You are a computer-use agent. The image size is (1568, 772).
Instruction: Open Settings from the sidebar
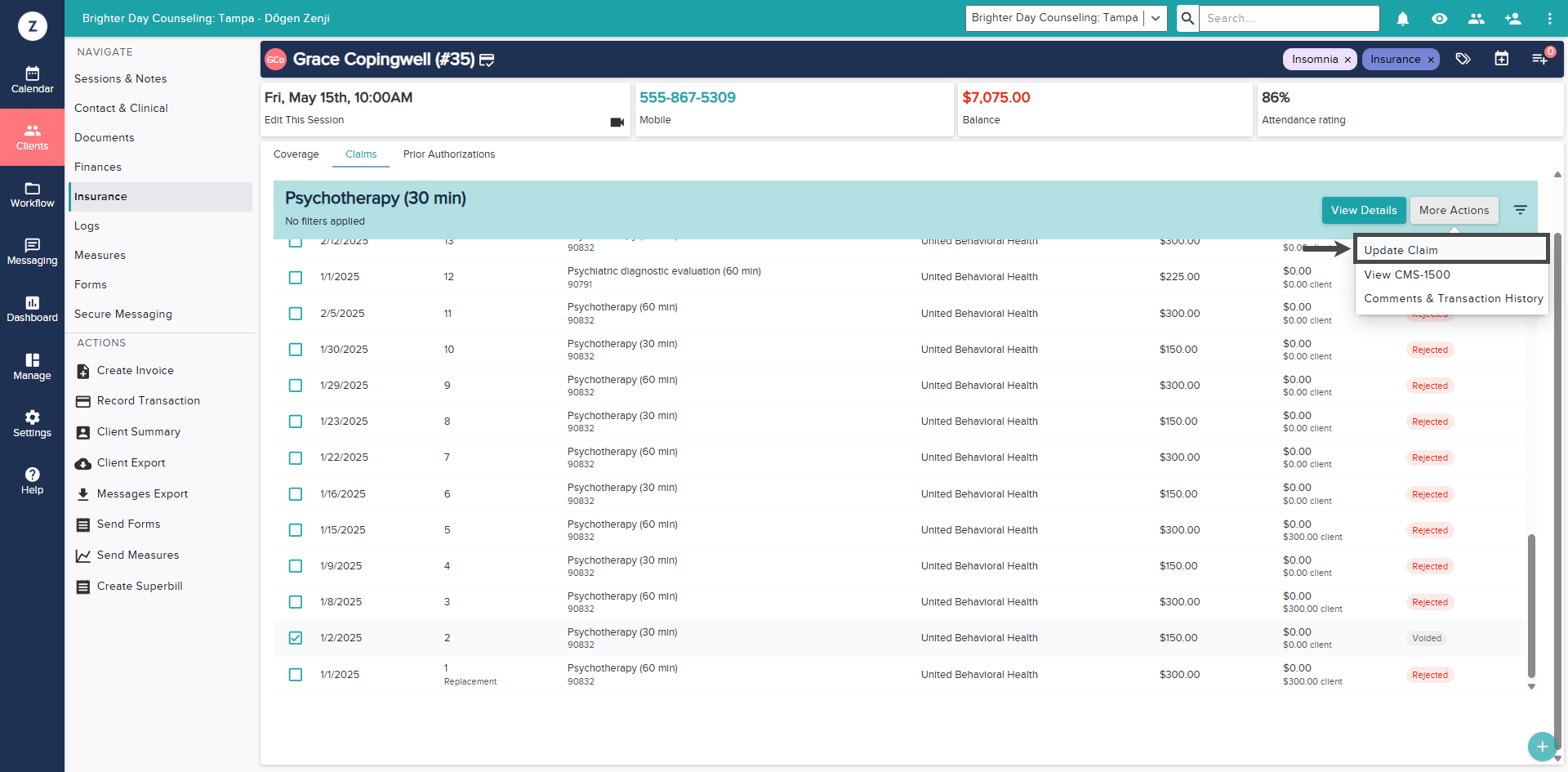pyautogui.click(x=32, y=424)
